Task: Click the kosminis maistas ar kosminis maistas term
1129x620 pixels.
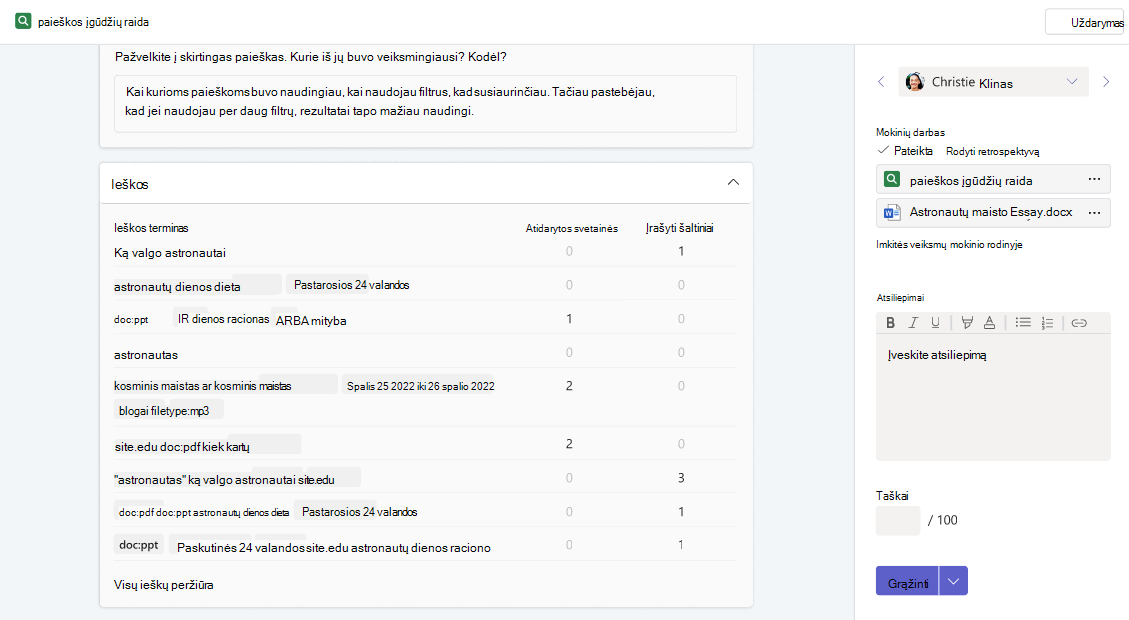Action: (x=202, y=386)
